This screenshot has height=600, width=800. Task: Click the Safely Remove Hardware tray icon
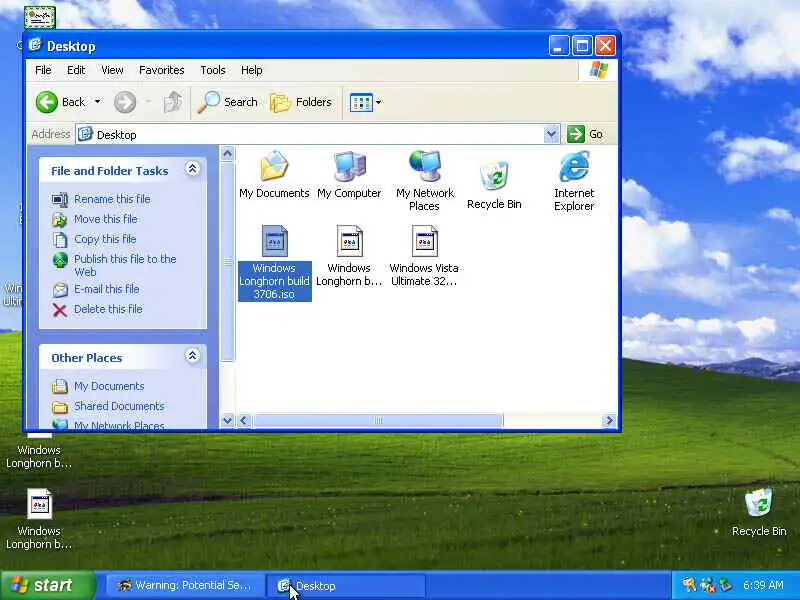(x=726, y=585)
